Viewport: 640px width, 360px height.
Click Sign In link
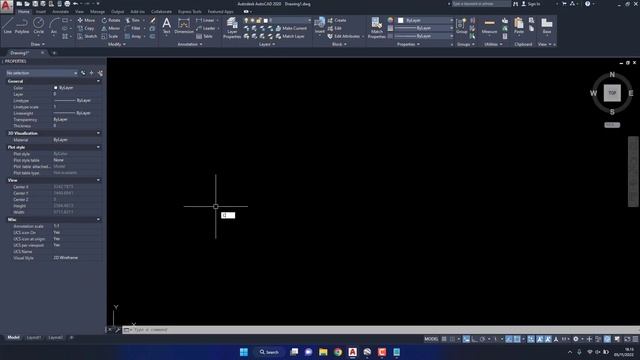pyautogui.click(x=531, y=4)
